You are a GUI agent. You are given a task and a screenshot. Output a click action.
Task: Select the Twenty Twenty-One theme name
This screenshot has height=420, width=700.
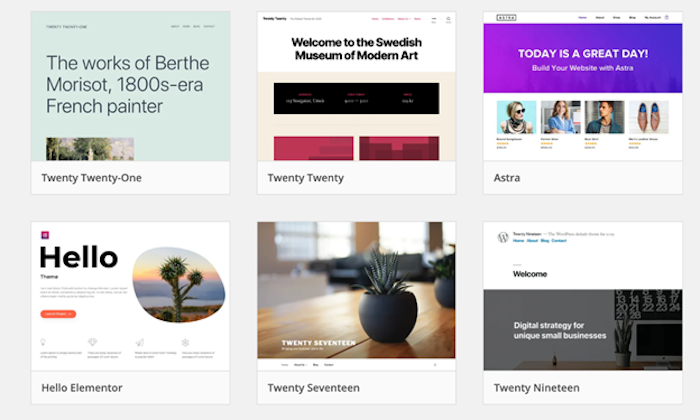tap(92, 178)
